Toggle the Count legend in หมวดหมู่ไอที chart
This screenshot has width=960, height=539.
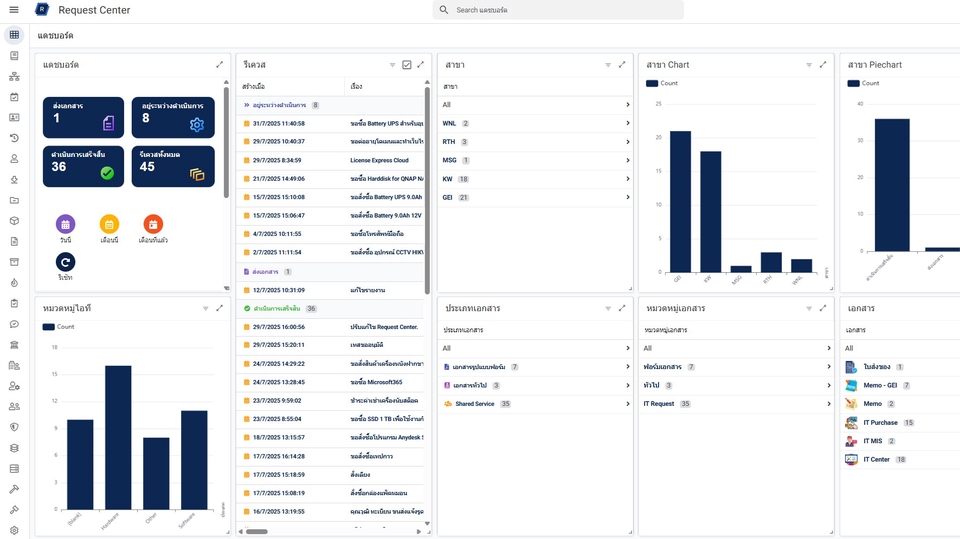coord(58,326)
